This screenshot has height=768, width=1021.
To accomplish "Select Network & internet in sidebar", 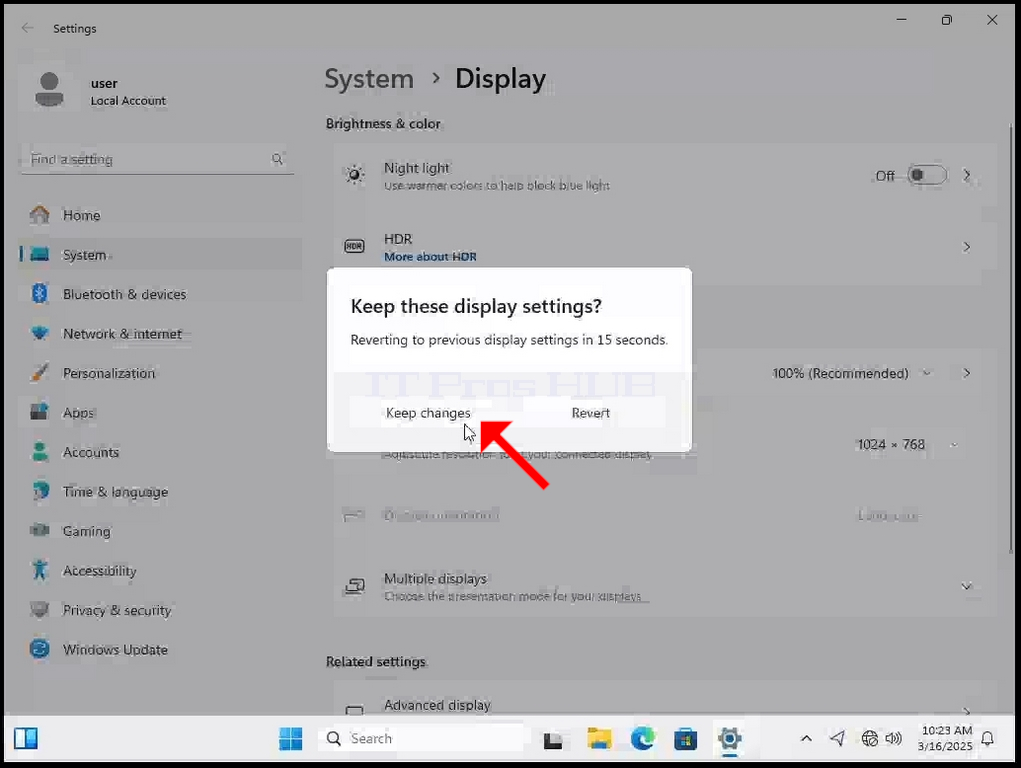I will coord(160,334).
